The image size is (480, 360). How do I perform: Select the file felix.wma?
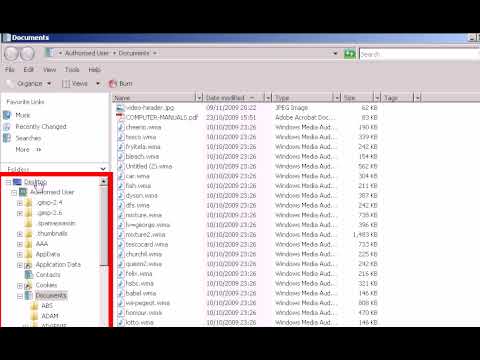click(139, 274)
